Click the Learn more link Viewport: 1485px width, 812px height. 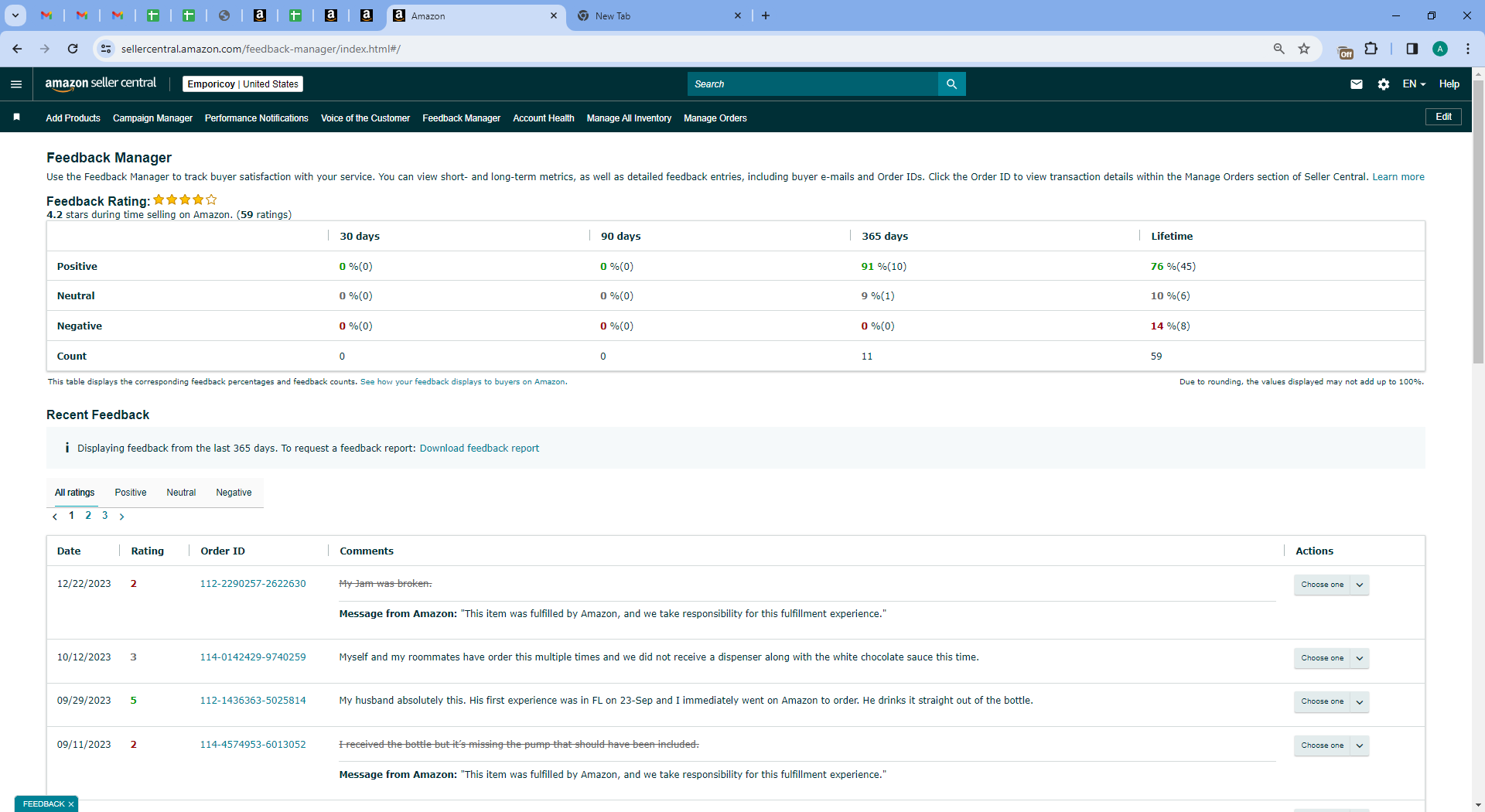tap(1398, 177)
